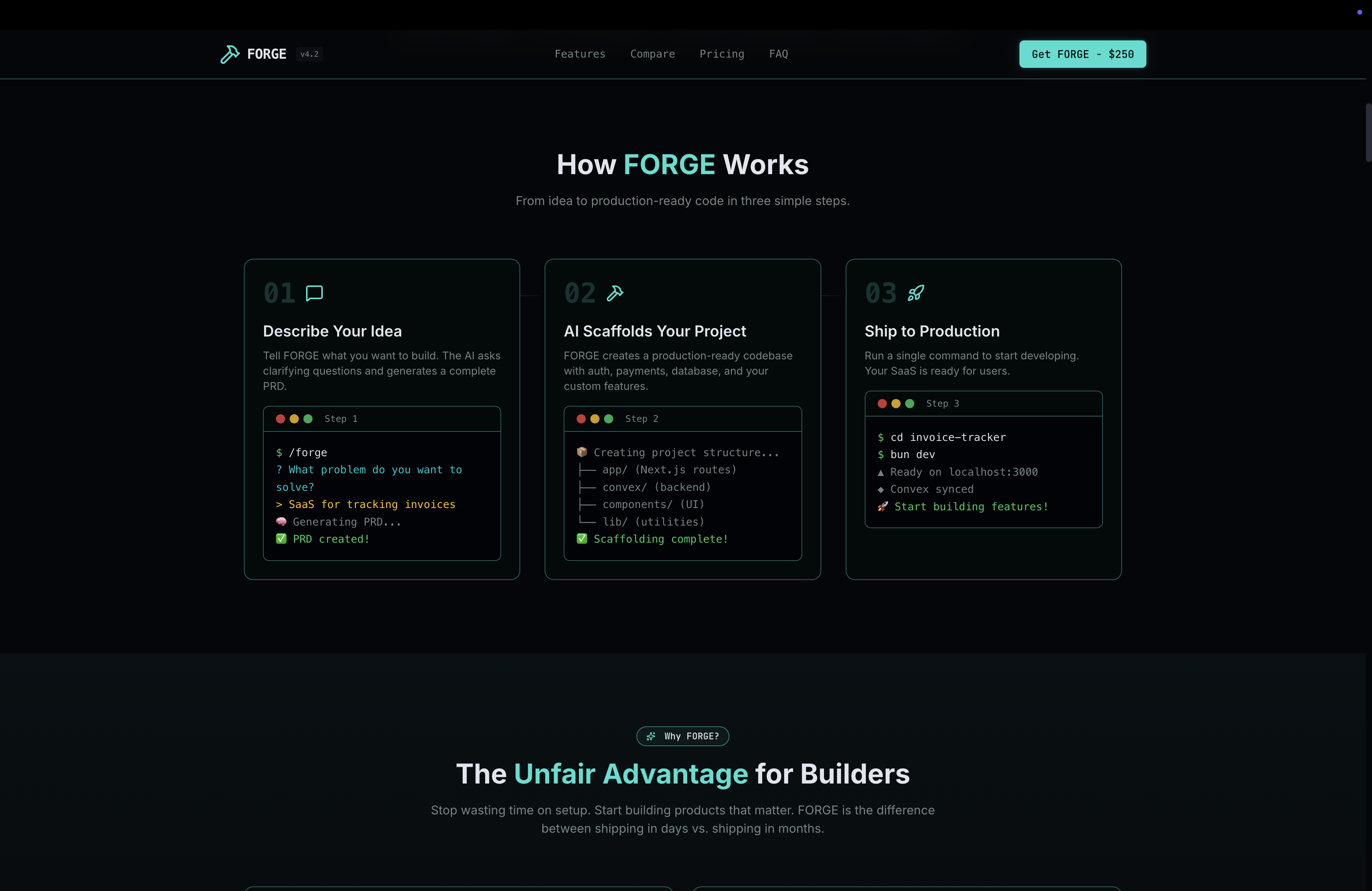Click the rocket icon on step 03
The height and width of the screenshot is (891, 1372).
(x=916, y=293)
